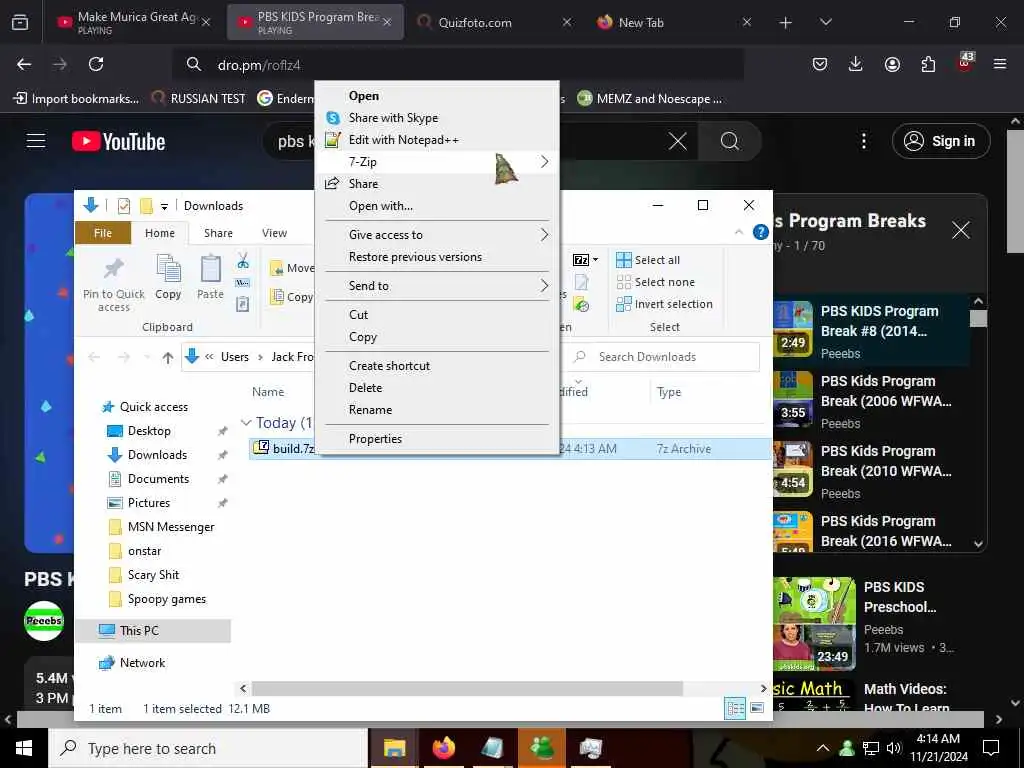
Task: Open Explorer help question mark icon
Action: (x=760, y=232)
